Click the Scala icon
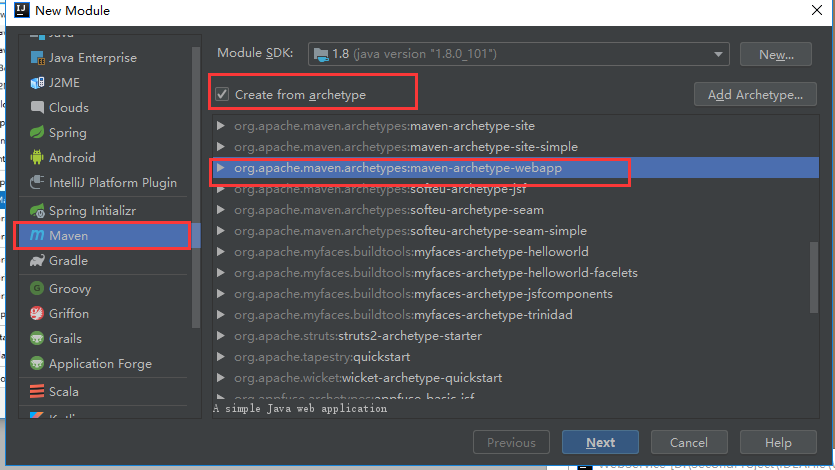835x470 pixels. coord(37,392)
